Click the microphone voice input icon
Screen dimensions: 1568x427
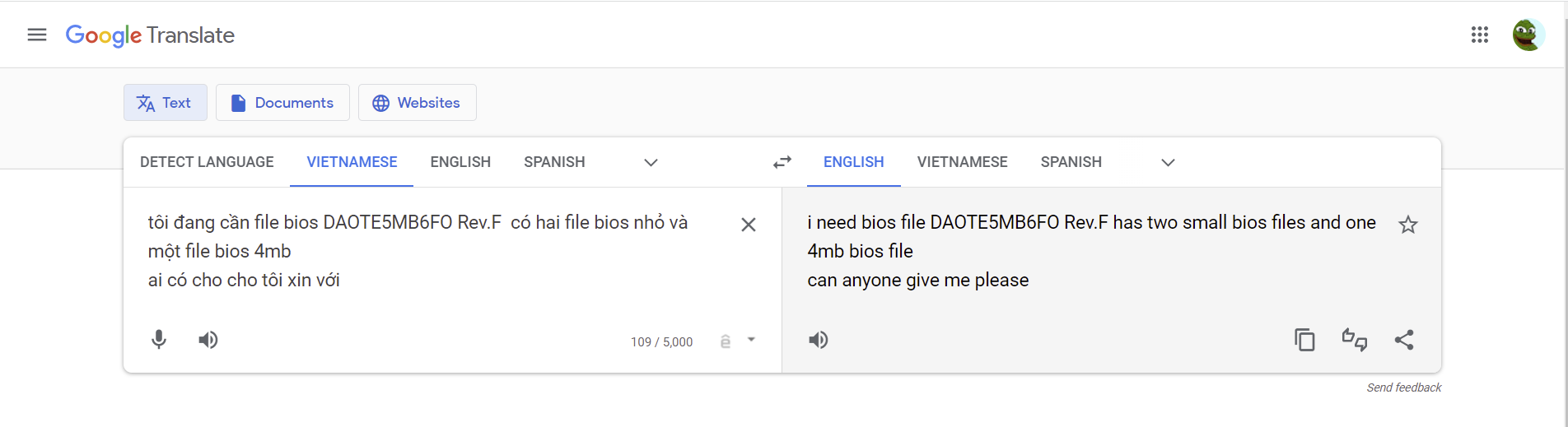coord(159,340)
